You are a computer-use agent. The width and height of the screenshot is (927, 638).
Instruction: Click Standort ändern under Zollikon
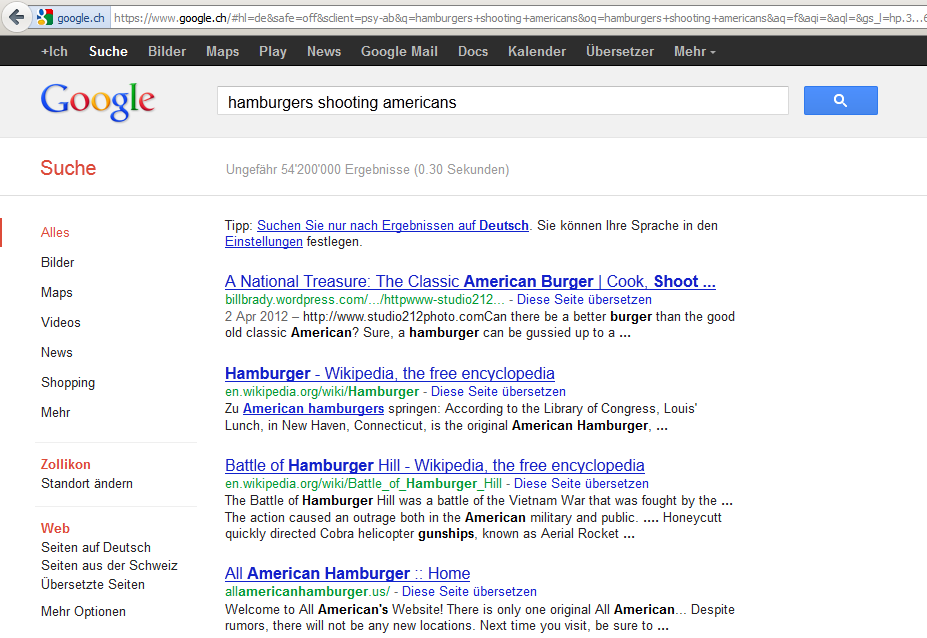[x=87, y=483]
